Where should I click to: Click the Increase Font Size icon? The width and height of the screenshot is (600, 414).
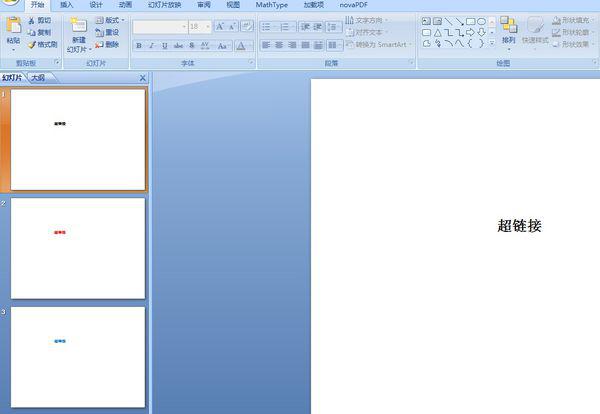(x=220, y=27)
